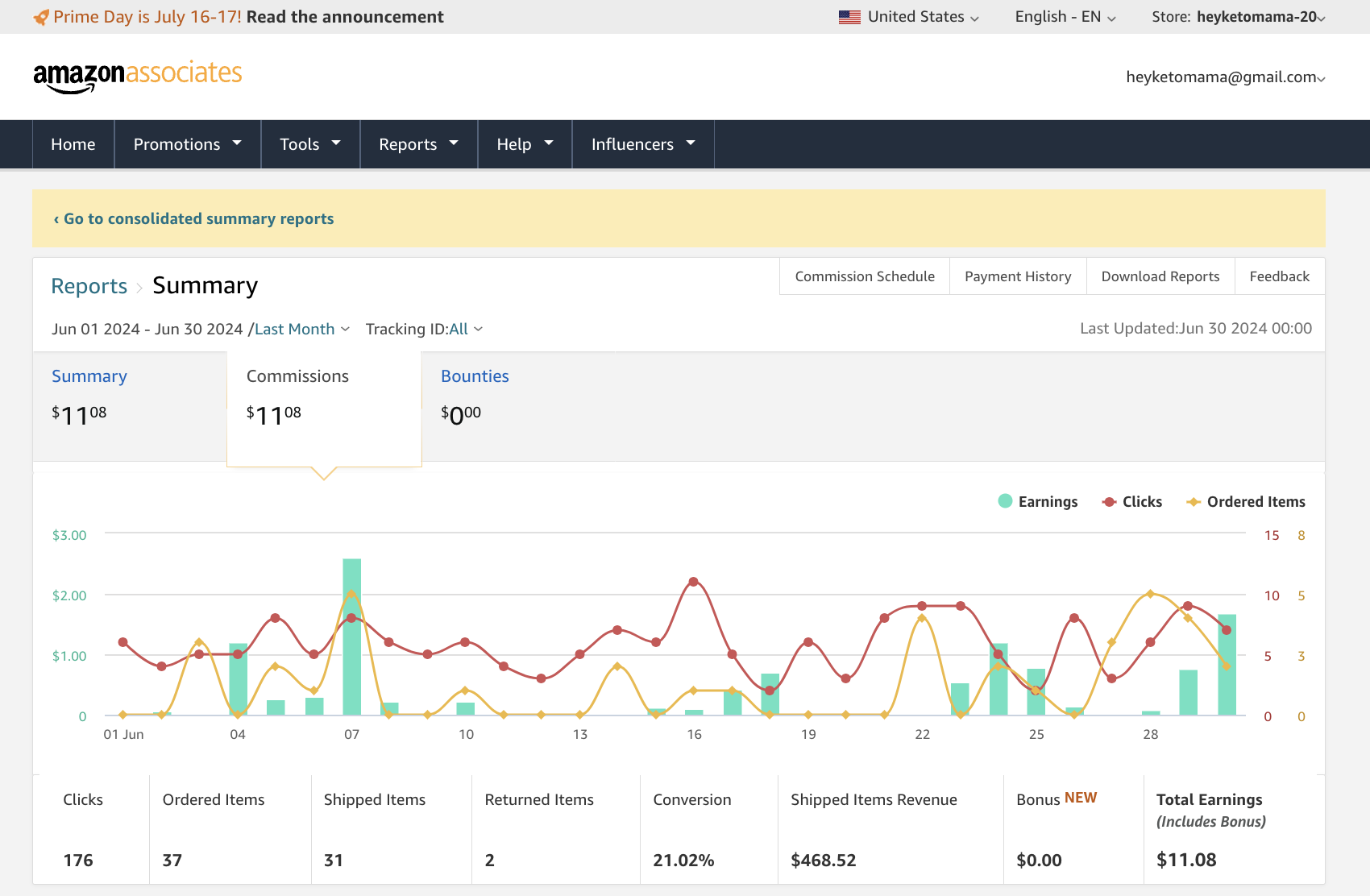This screenshot has width=1370, height=896.
Task: Toggle Clicks series in chart legend
Action: pyautogui.click(x=1132, y=501)
